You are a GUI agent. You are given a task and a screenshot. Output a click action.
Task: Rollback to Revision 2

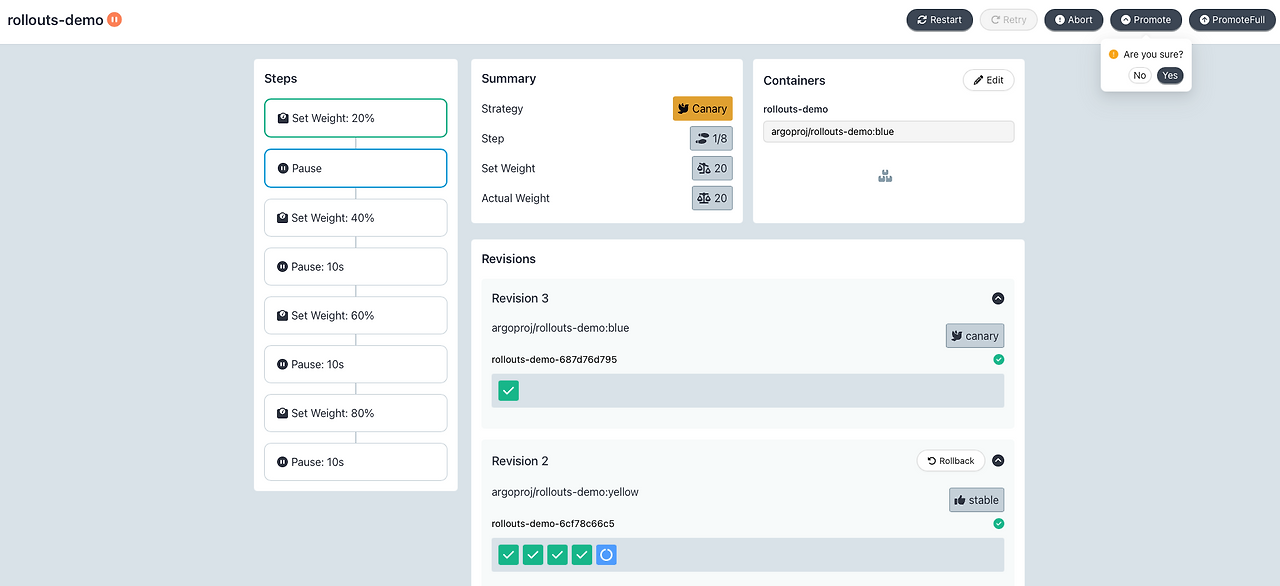click(950, 461)
